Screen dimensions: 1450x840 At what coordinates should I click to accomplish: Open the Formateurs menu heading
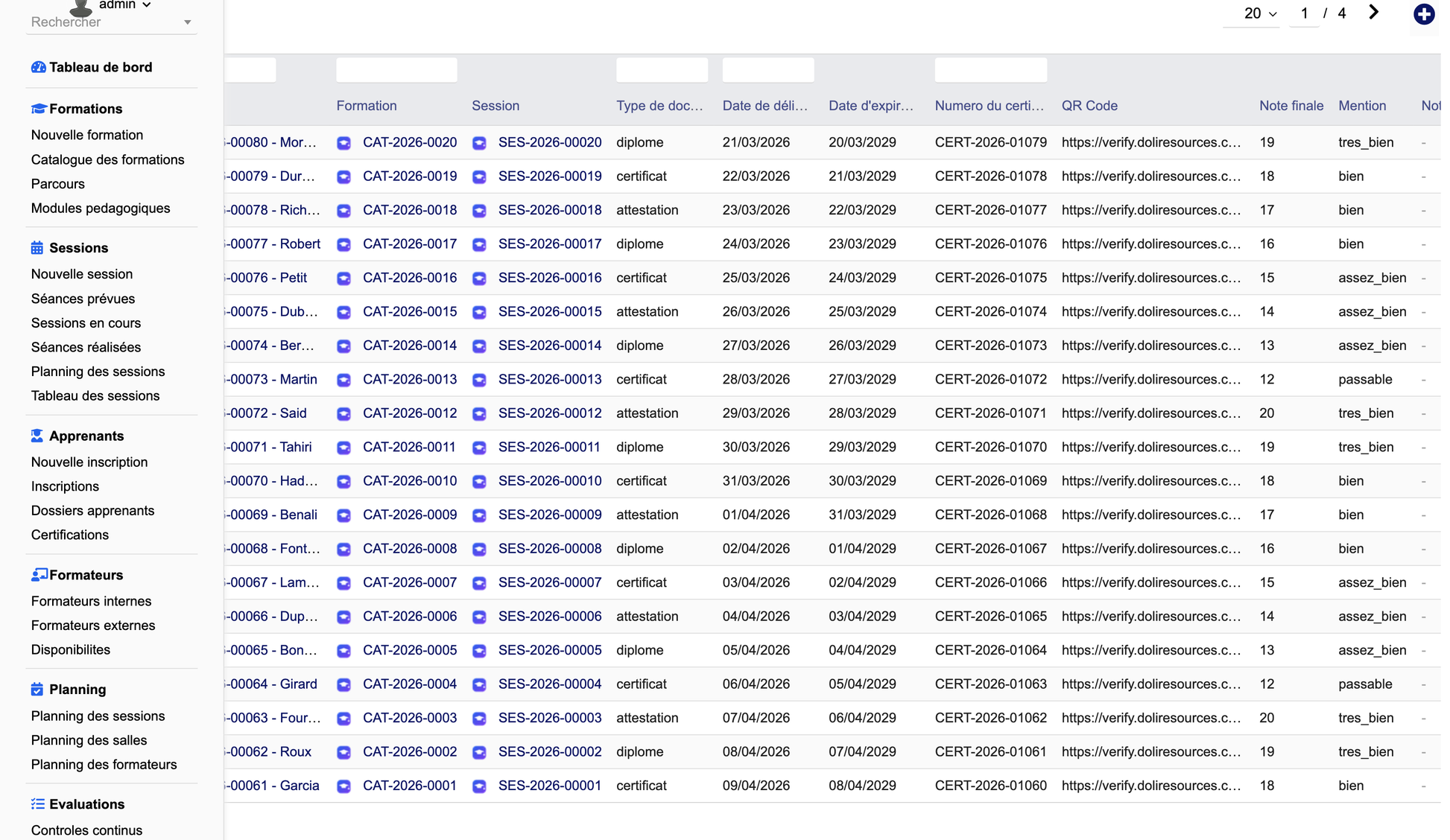tap(86, 575)
